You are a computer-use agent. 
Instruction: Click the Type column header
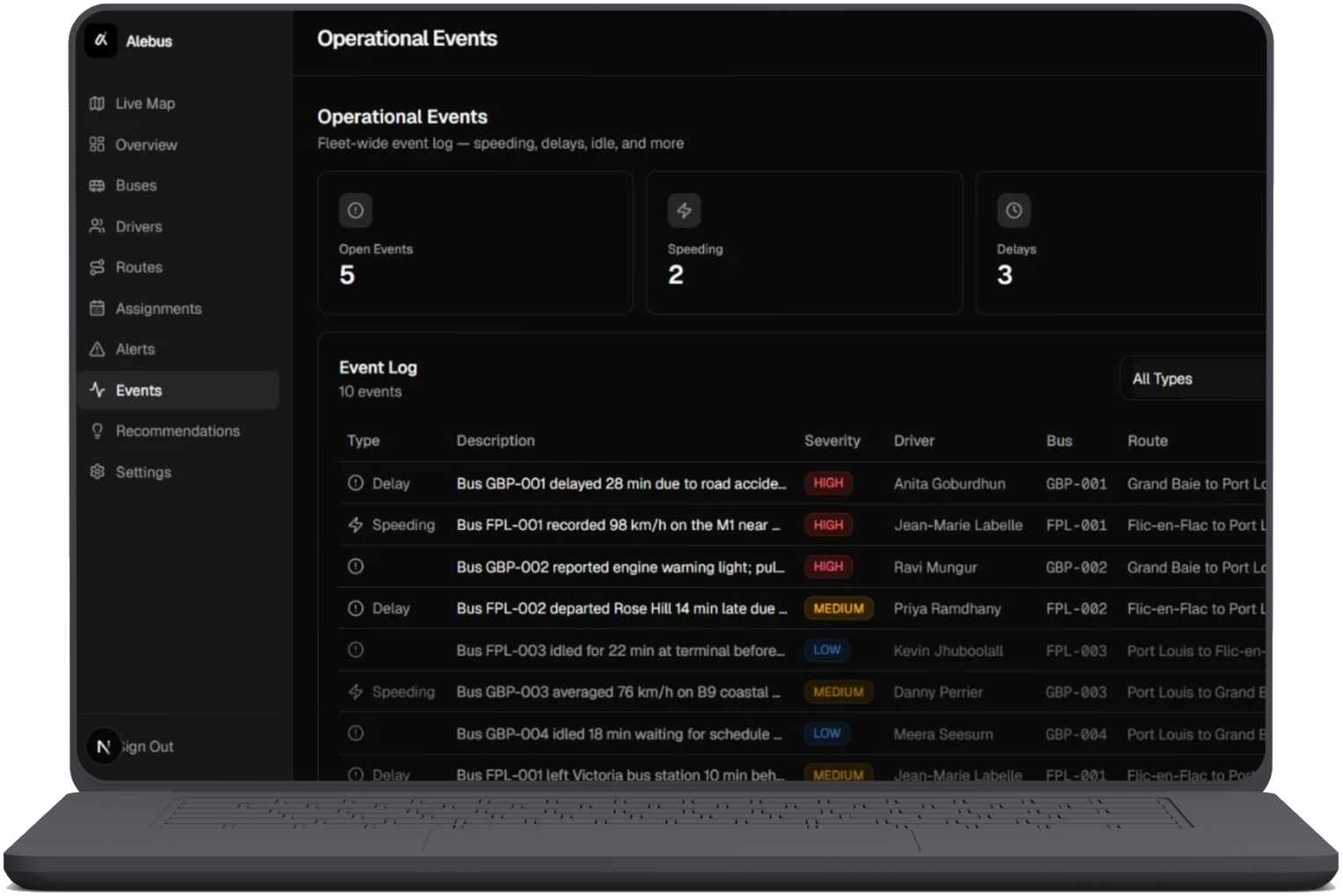click(363, 440)
